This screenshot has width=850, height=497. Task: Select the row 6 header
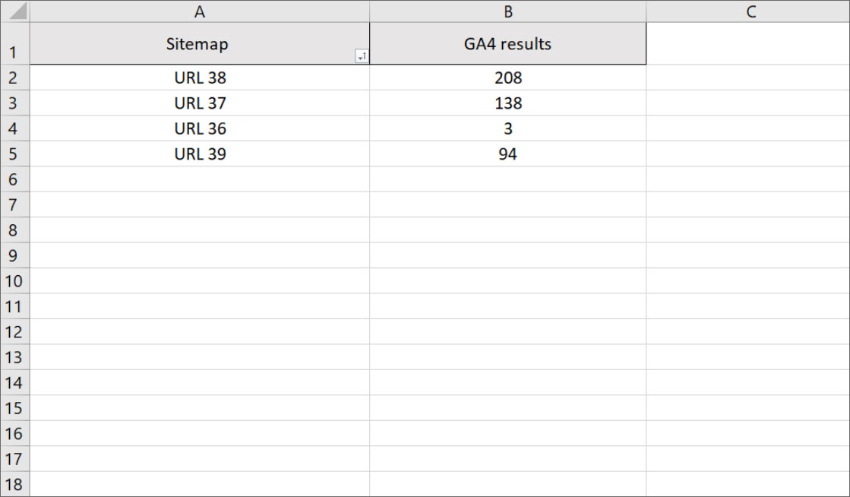(15, 179)
